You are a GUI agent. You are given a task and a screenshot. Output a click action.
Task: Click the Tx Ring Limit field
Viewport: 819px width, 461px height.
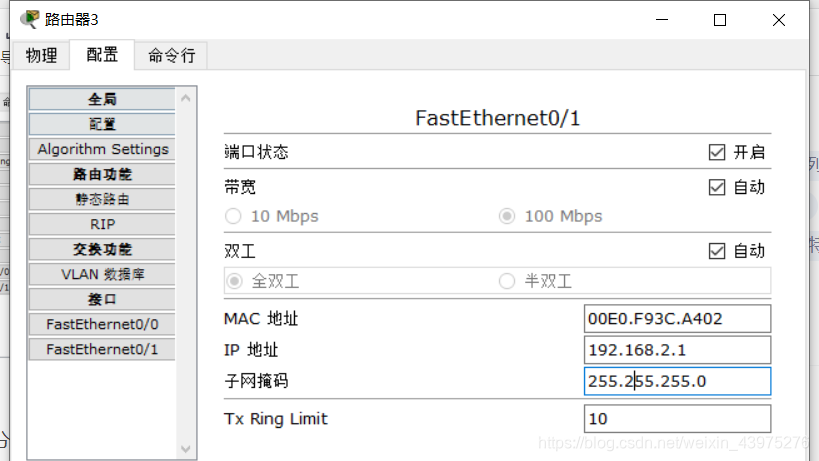pos(677,419)
